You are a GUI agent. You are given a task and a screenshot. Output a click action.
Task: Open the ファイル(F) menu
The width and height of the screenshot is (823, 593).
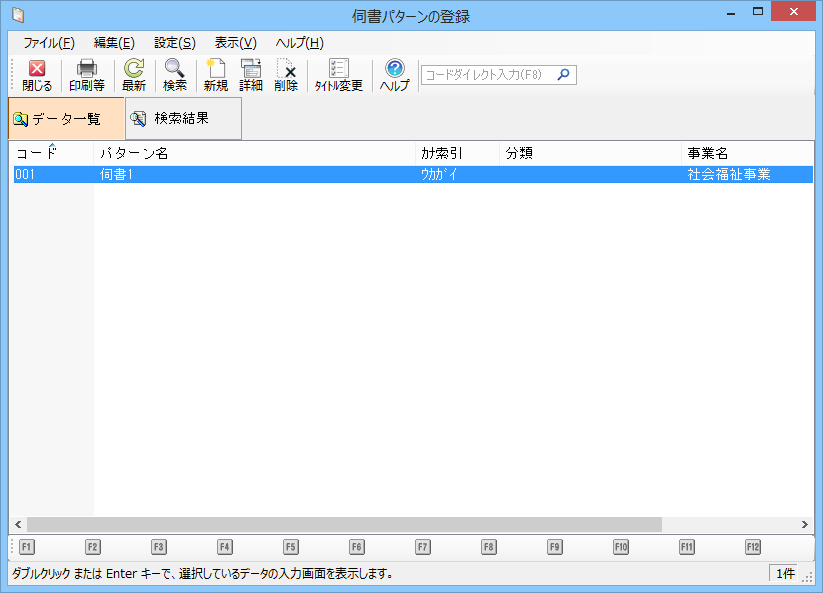(49, 43)
